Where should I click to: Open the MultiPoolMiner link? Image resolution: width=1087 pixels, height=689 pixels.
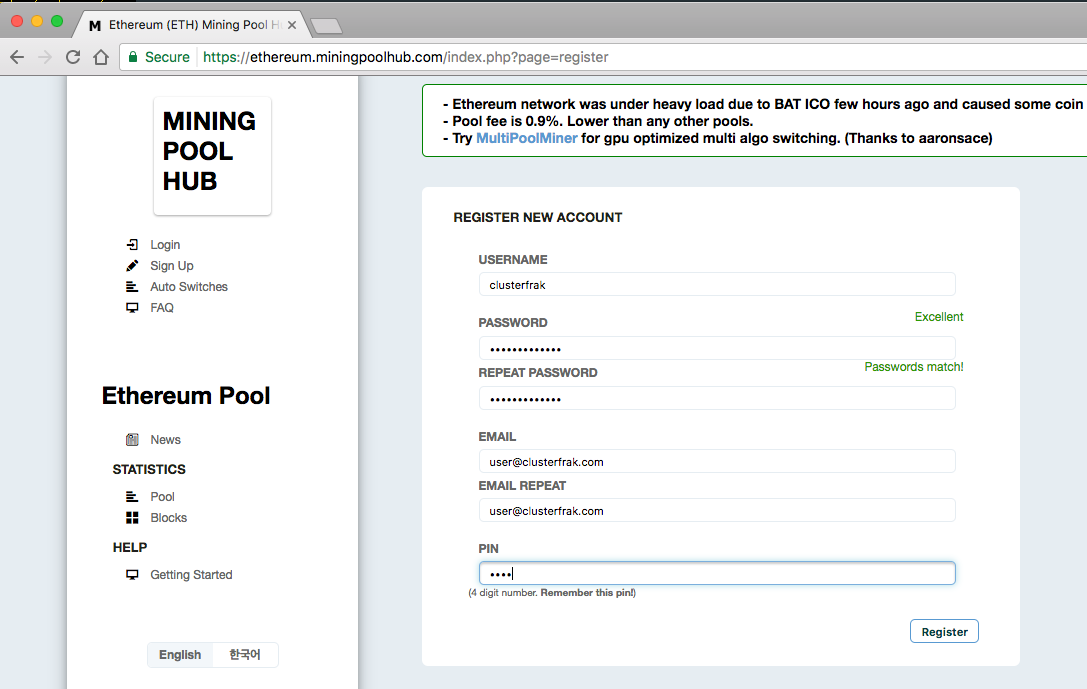coord(526,138)
